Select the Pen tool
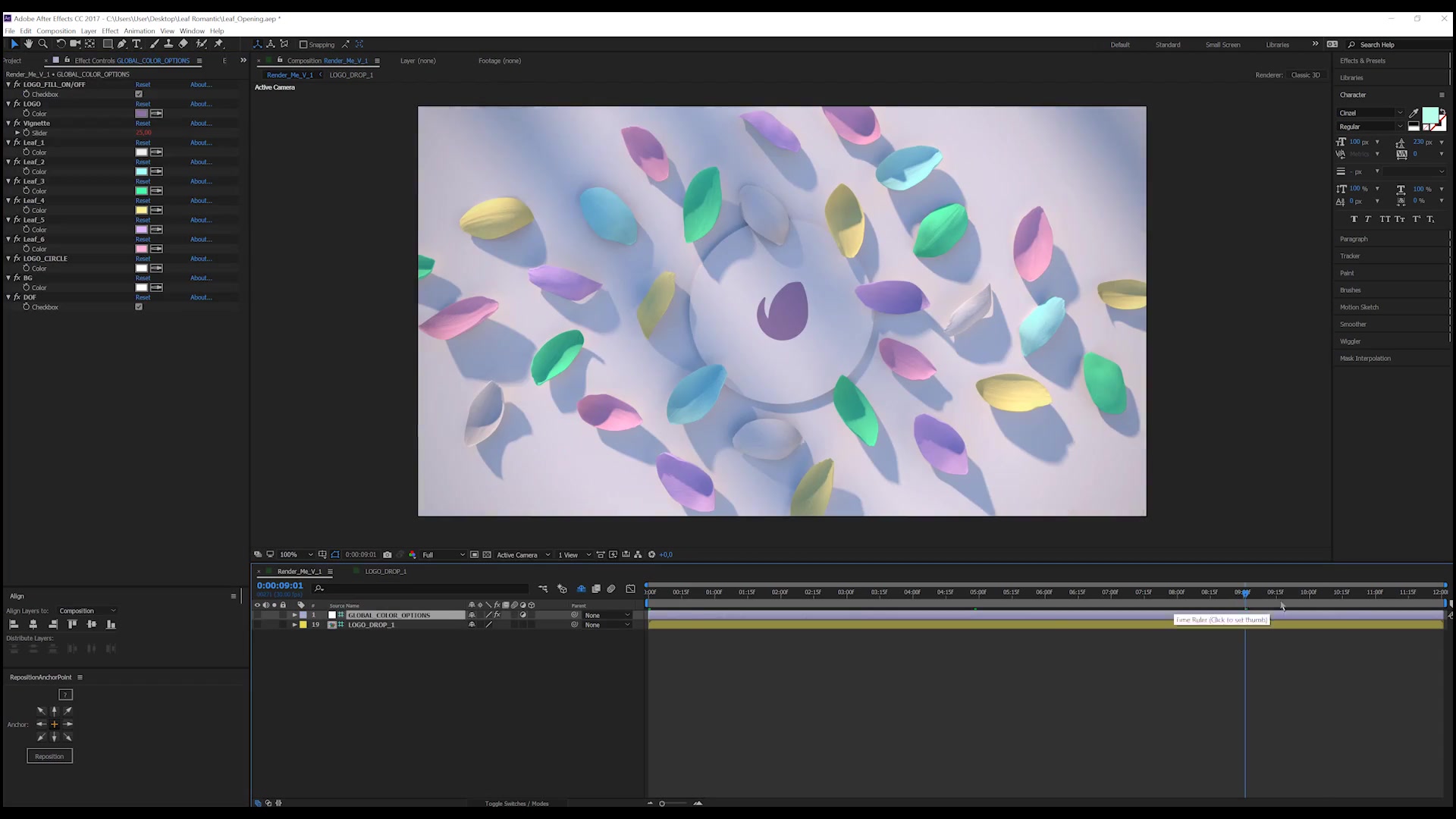Screen dimensions: 1456x819 pos(122,44)
